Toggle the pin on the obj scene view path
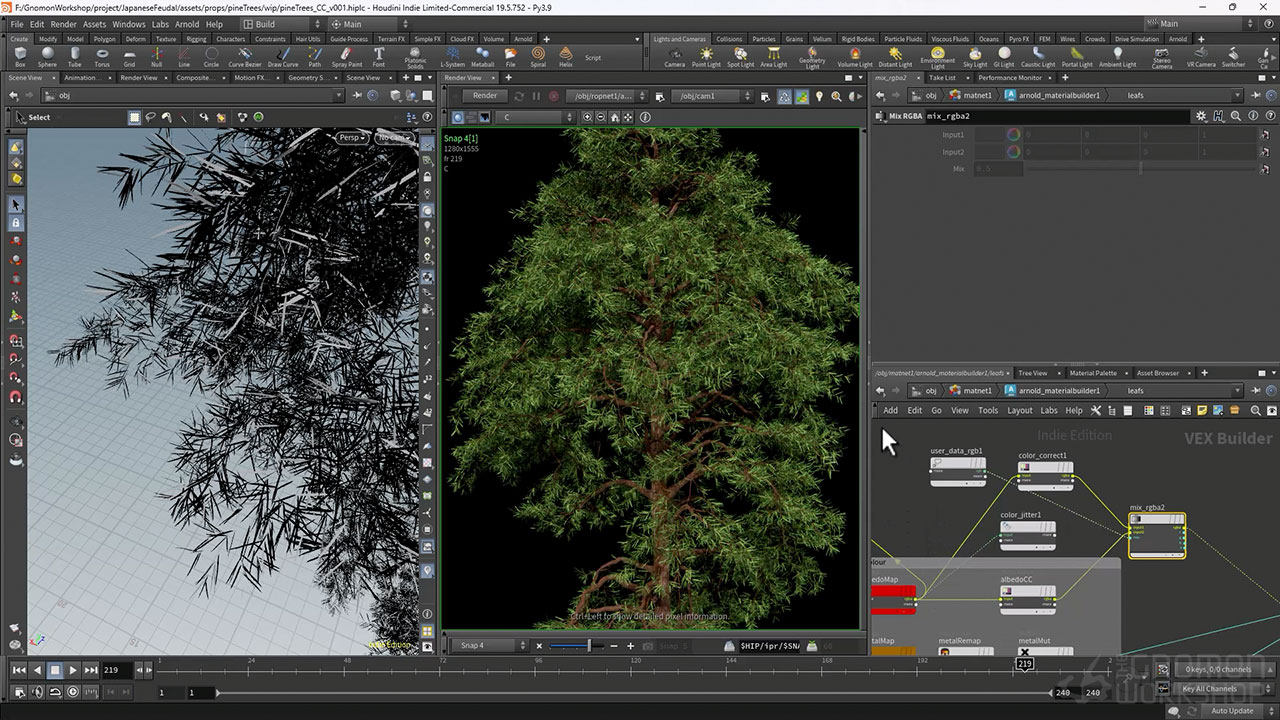1280x720 pixels. click(x=359, y=96)
